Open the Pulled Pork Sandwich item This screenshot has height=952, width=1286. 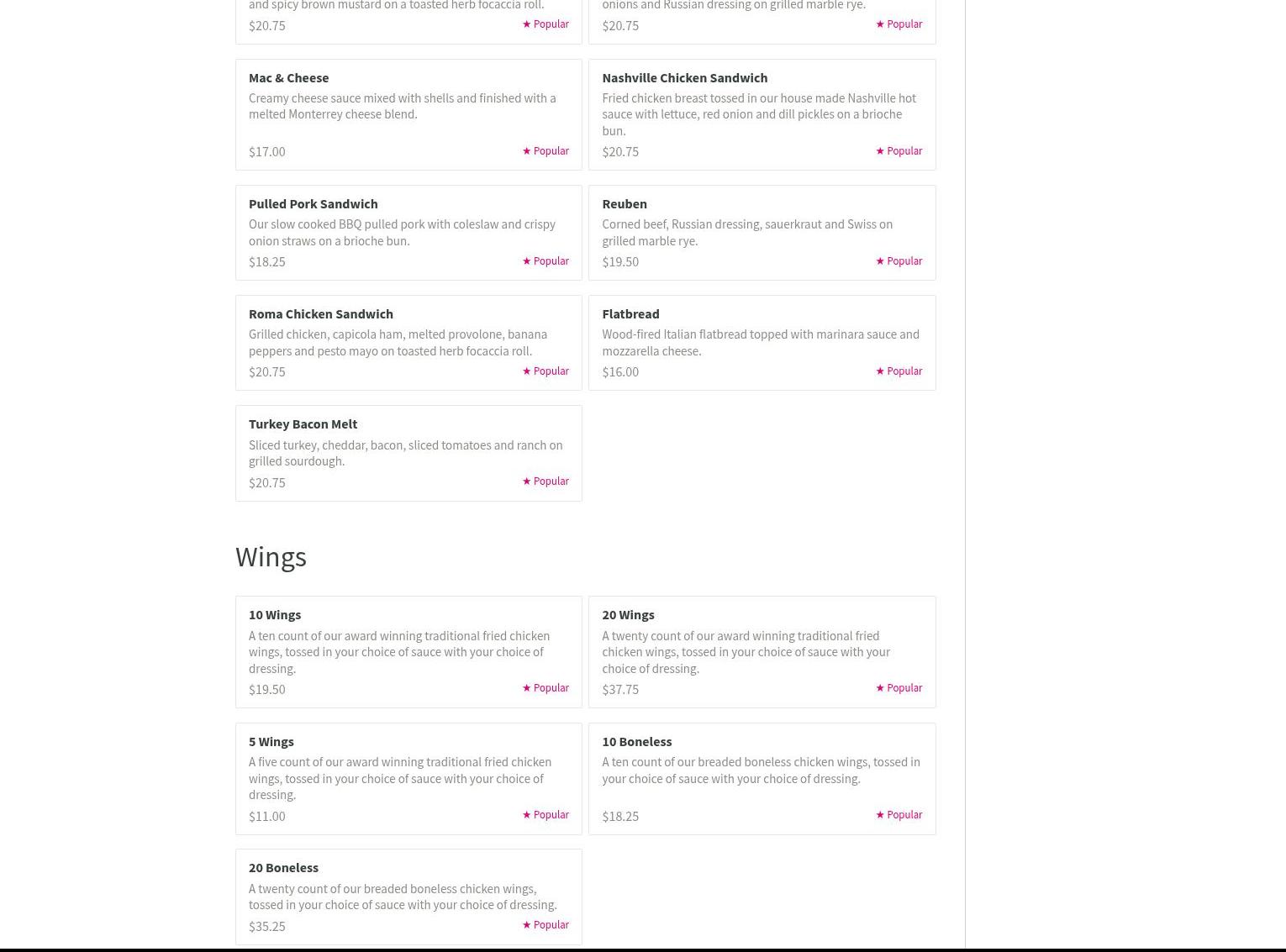point(313,203)
